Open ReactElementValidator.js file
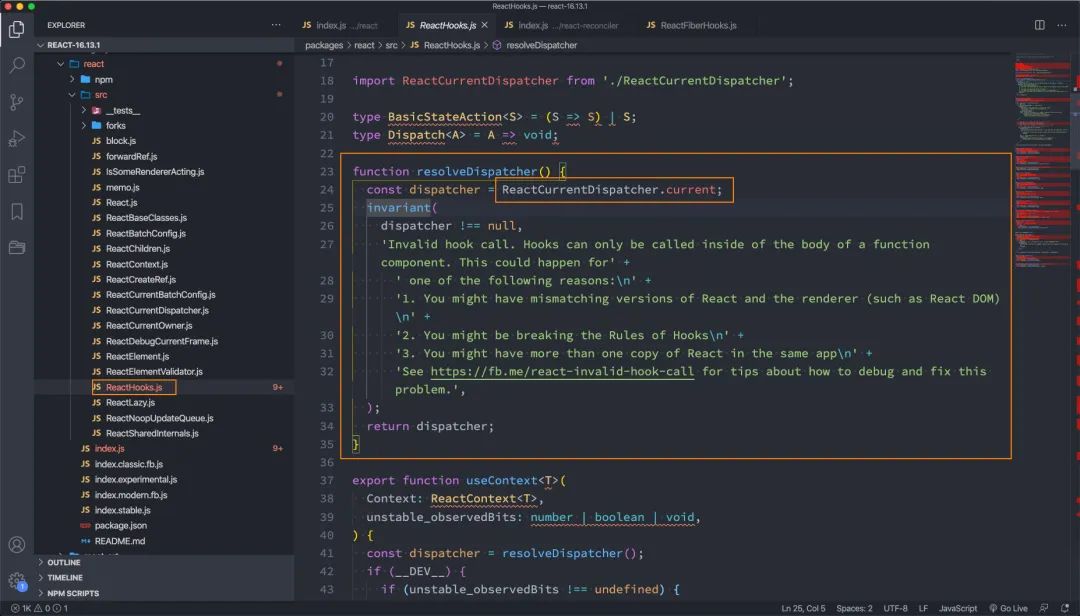1080x616 pixels. (x=154, y=371)
